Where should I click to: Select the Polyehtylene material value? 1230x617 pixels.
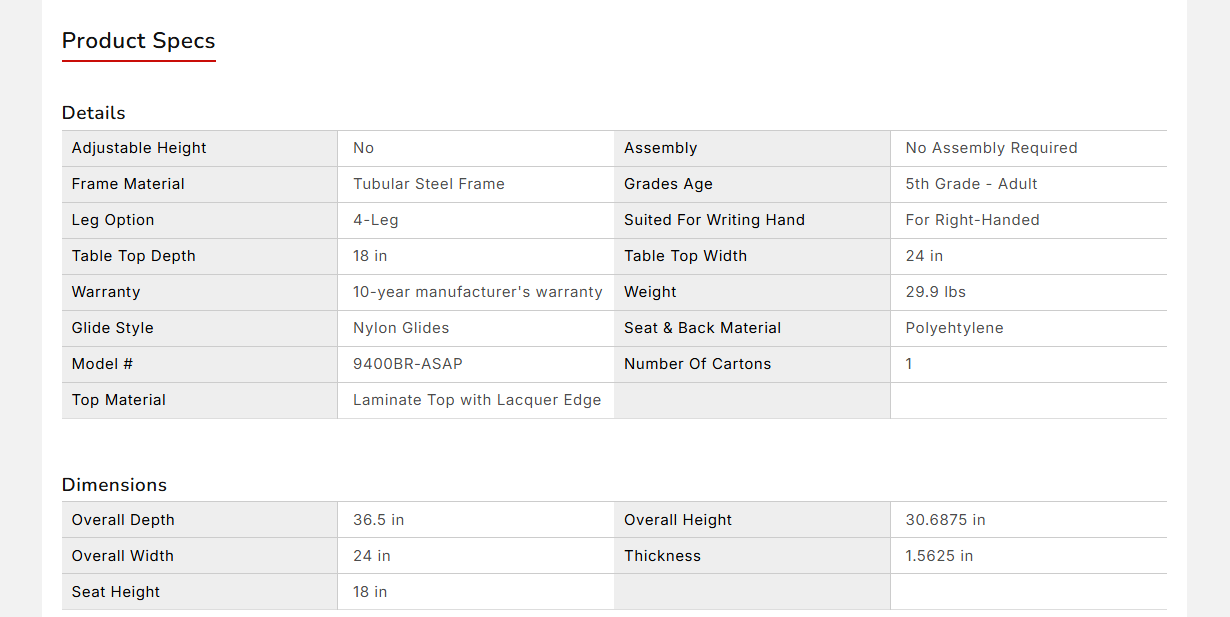pyautogui.click(x=954, y=328)
